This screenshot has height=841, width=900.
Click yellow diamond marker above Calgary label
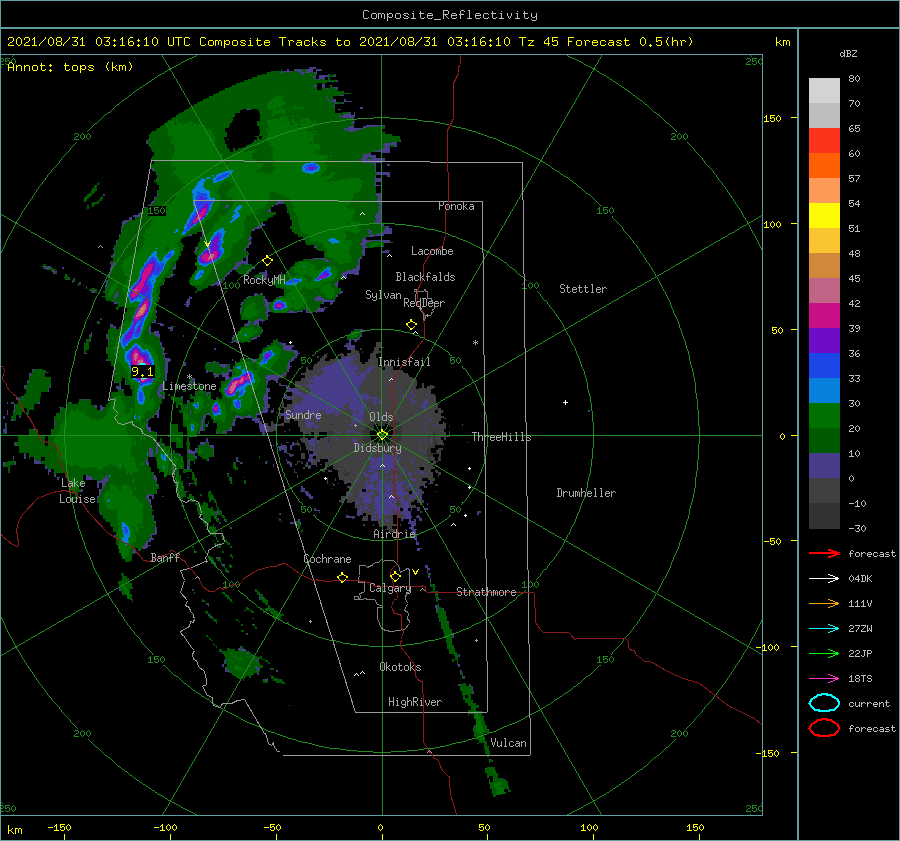pos(395,576)
